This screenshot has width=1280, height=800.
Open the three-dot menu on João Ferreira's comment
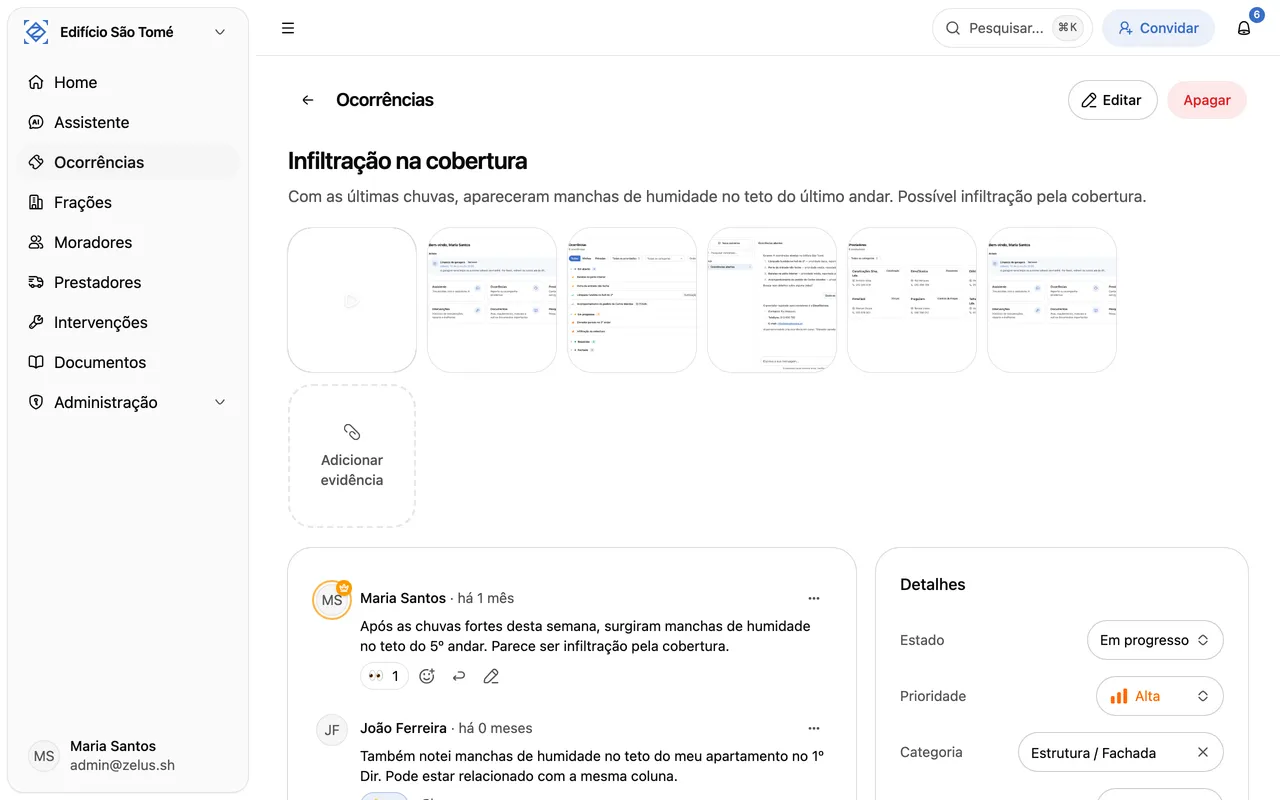click(x=814, y=728)
